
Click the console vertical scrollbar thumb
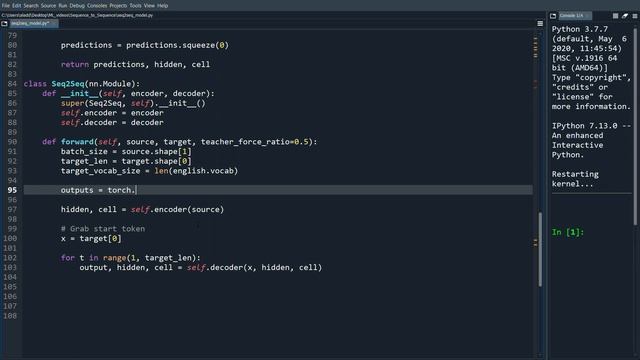(x=635, y=127)
